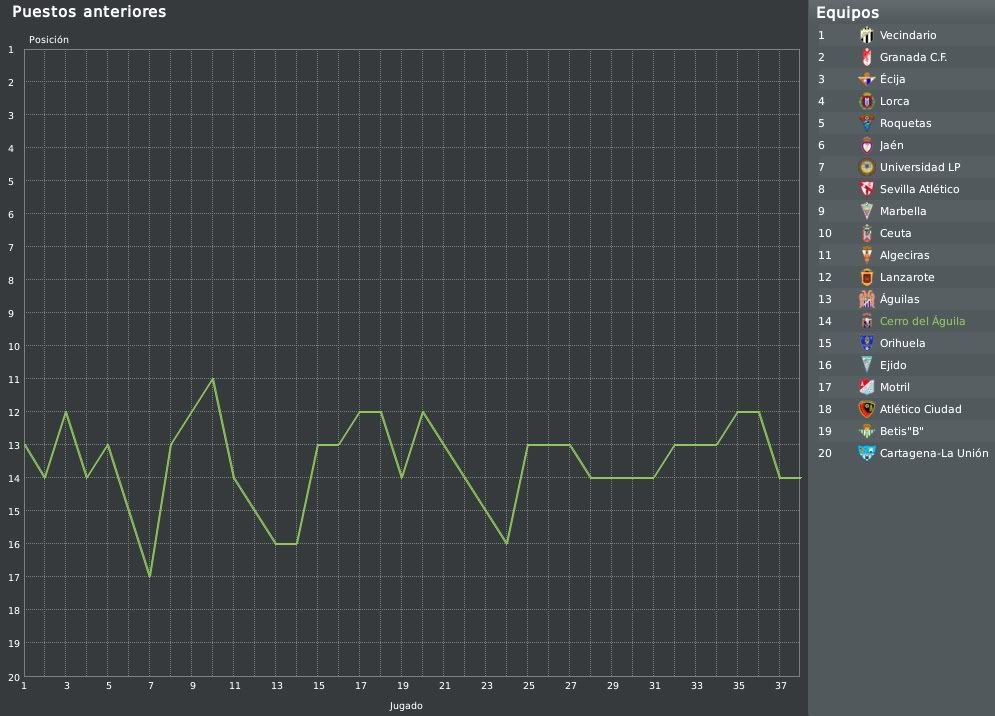This screenshot has width=995, height=716.
Task: Pick Motril in the Equipos list
Action: (894, 387)
